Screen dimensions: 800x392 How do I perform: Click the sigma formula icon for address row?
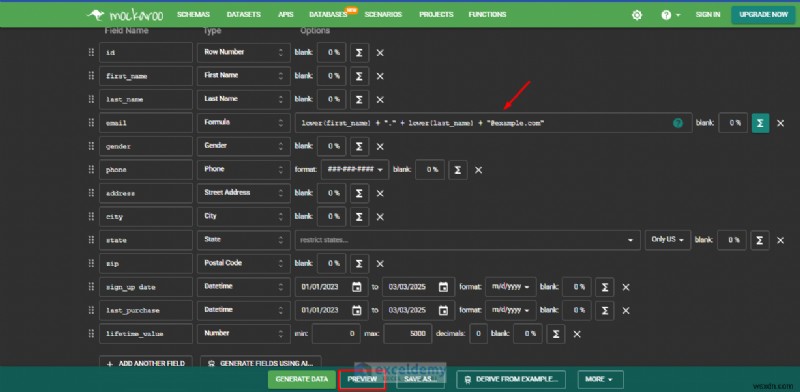click(359, 193)
